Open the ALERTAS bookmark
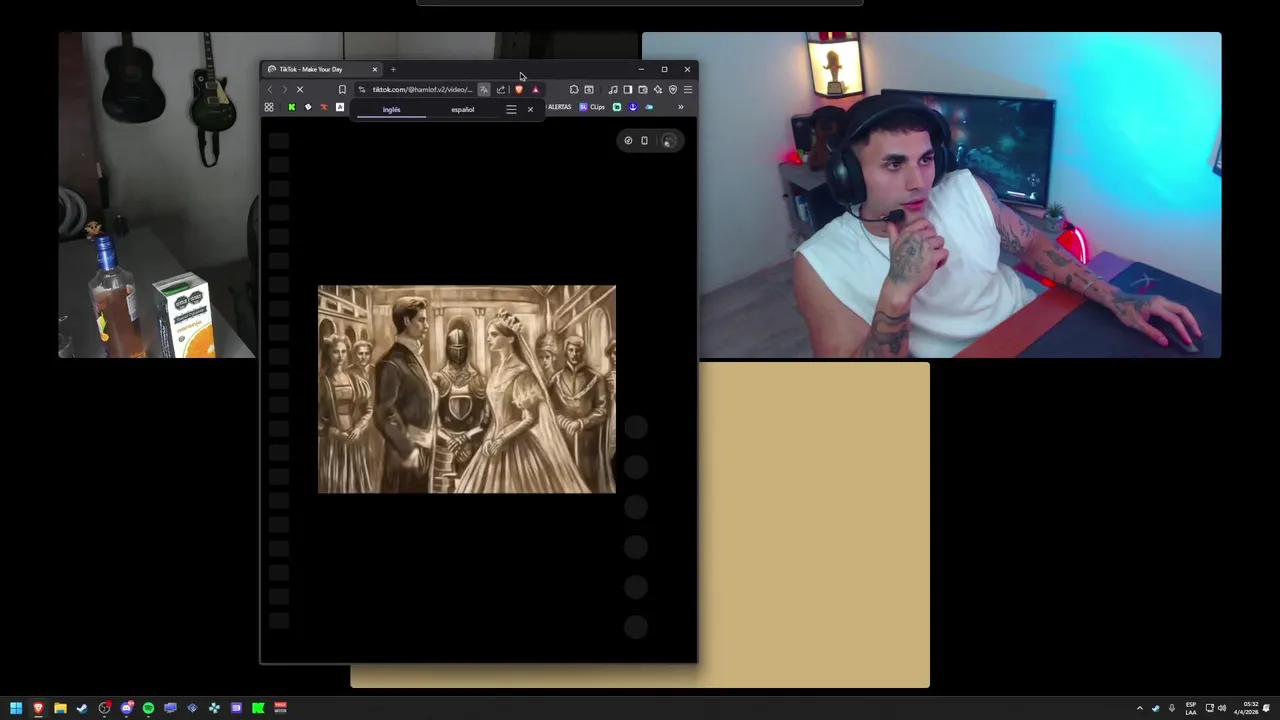The width and height of the screenshot is (1280, 720). point(559,107)
